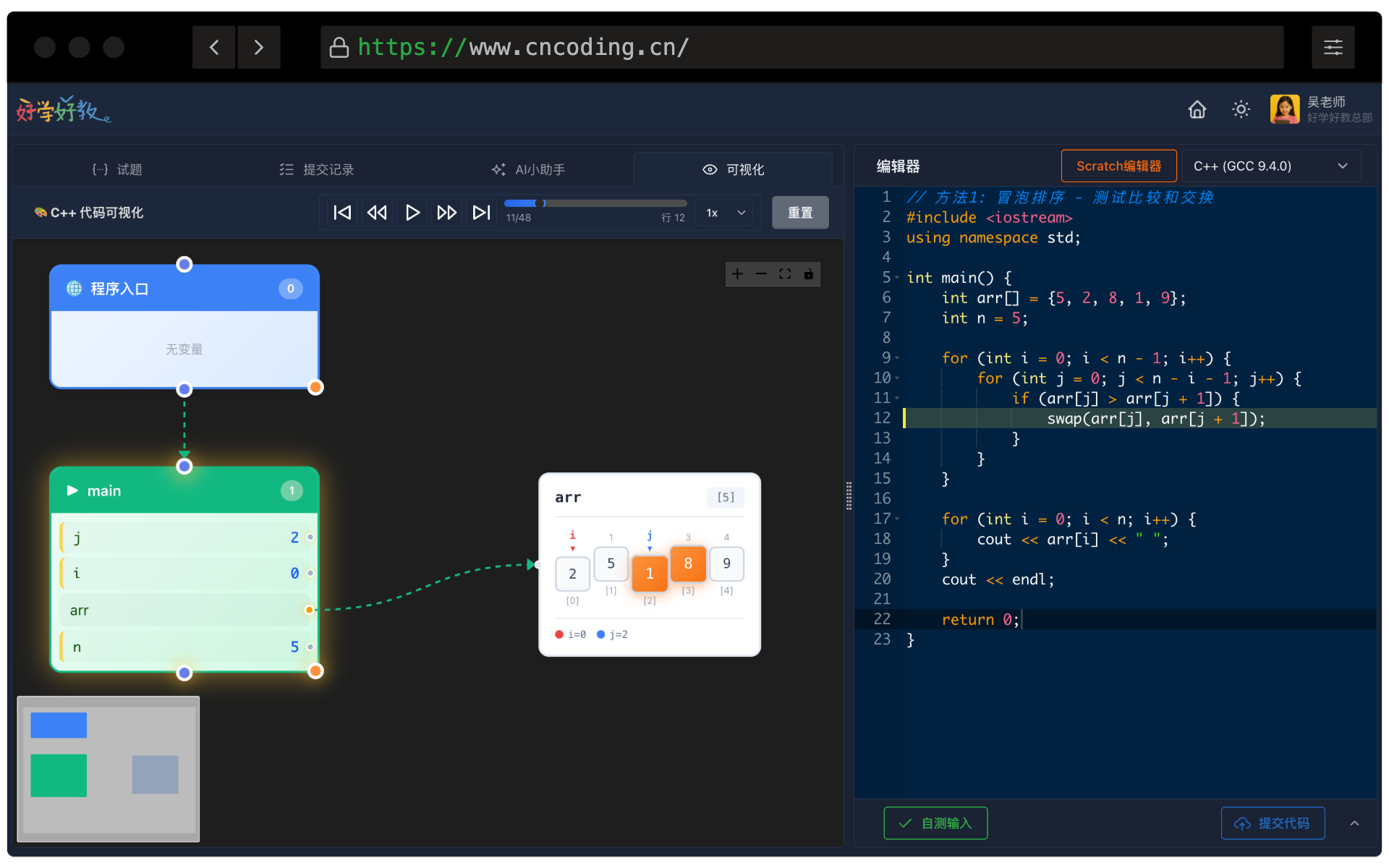
Task: Go to home page icon
Action: pos(1197,109)
